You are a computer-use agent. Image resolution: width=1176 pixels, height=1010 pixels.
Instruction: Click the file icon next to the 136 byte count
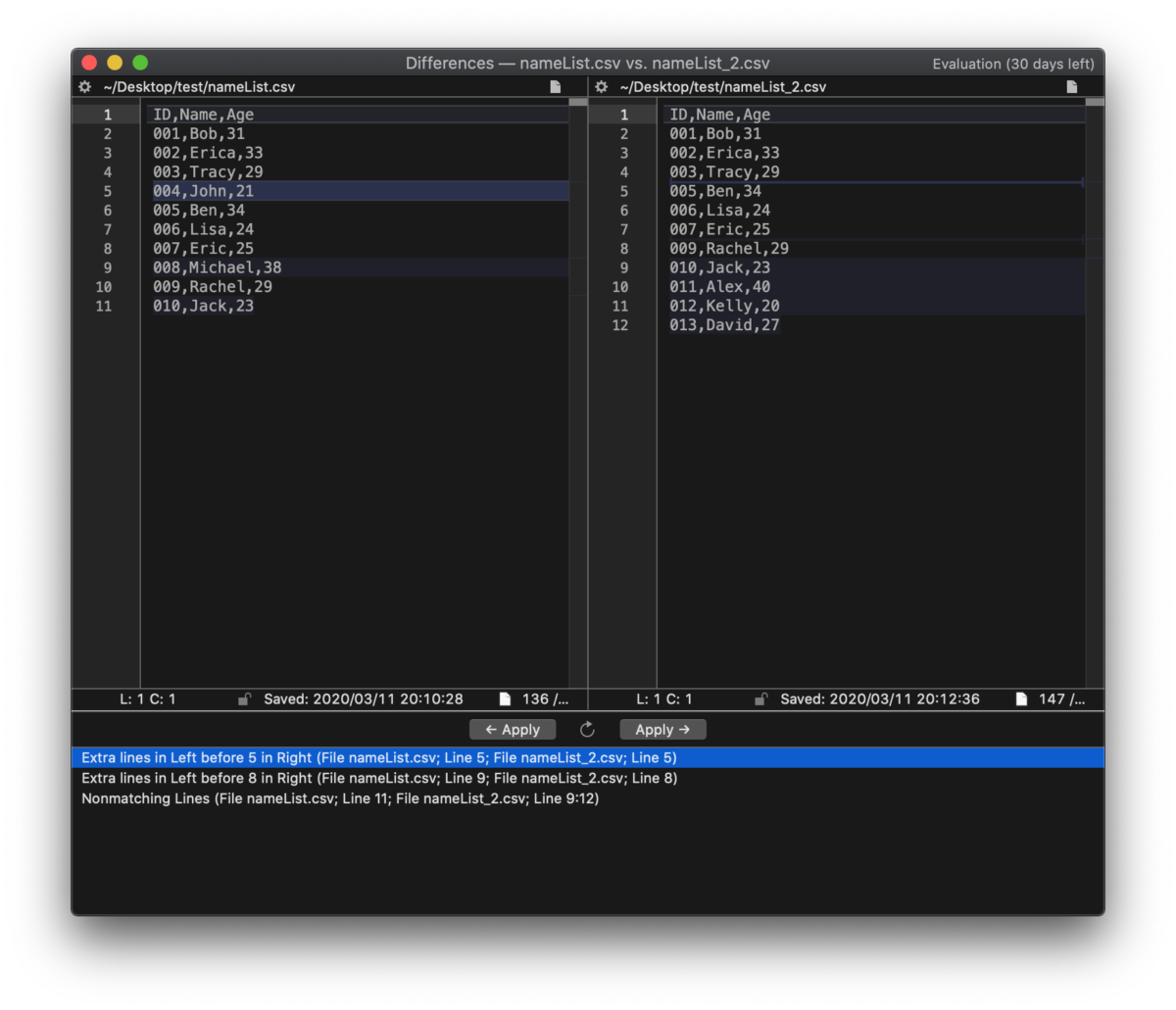[x=506, y=698]
